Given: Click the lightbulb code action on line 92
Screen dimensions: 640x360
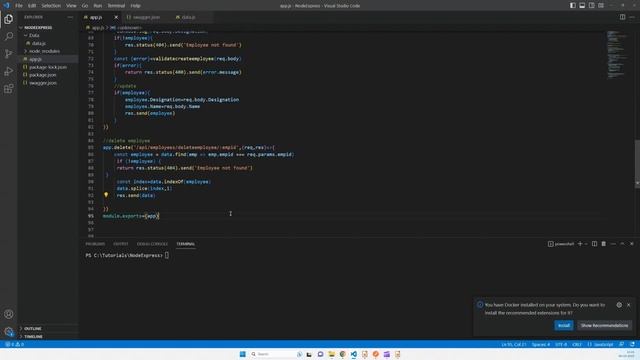Looking at the screenshot, I should click(106, 195).
